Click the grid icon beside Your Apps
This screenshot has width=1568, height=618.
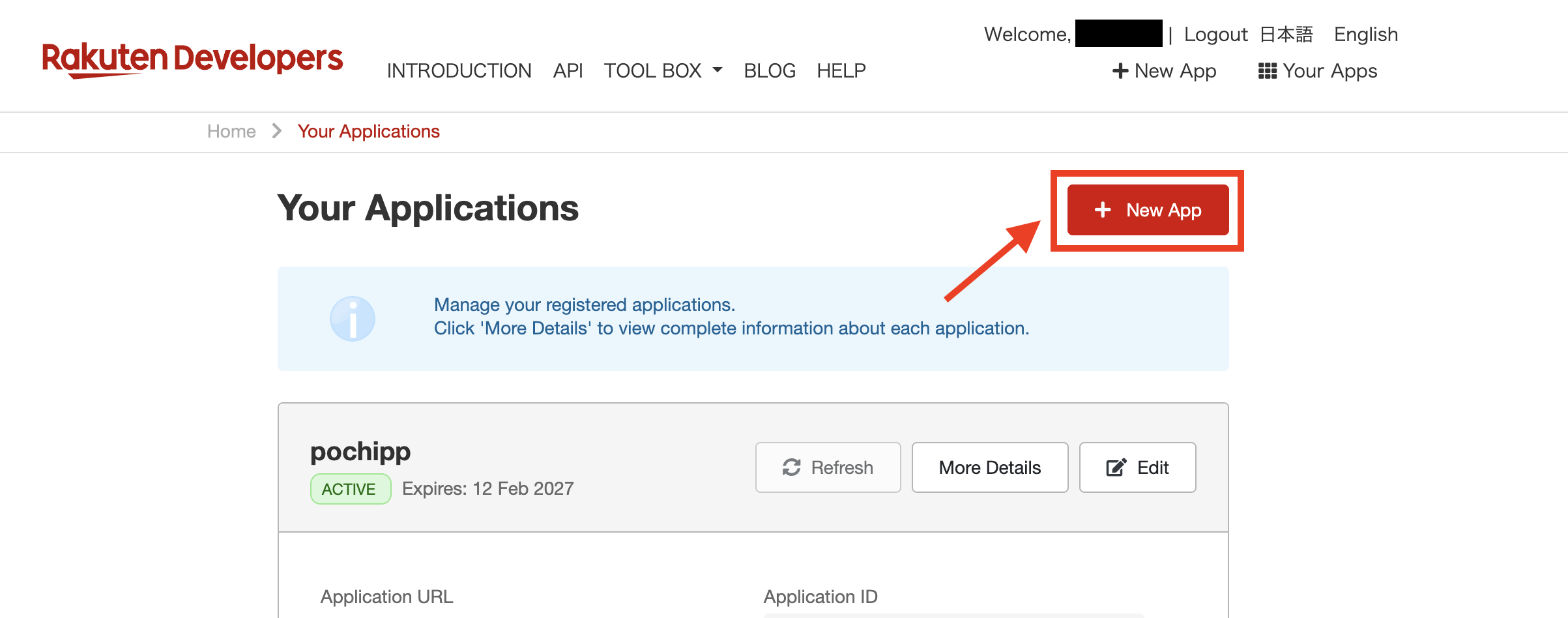pyautogui.click(x=1267, y=71)
